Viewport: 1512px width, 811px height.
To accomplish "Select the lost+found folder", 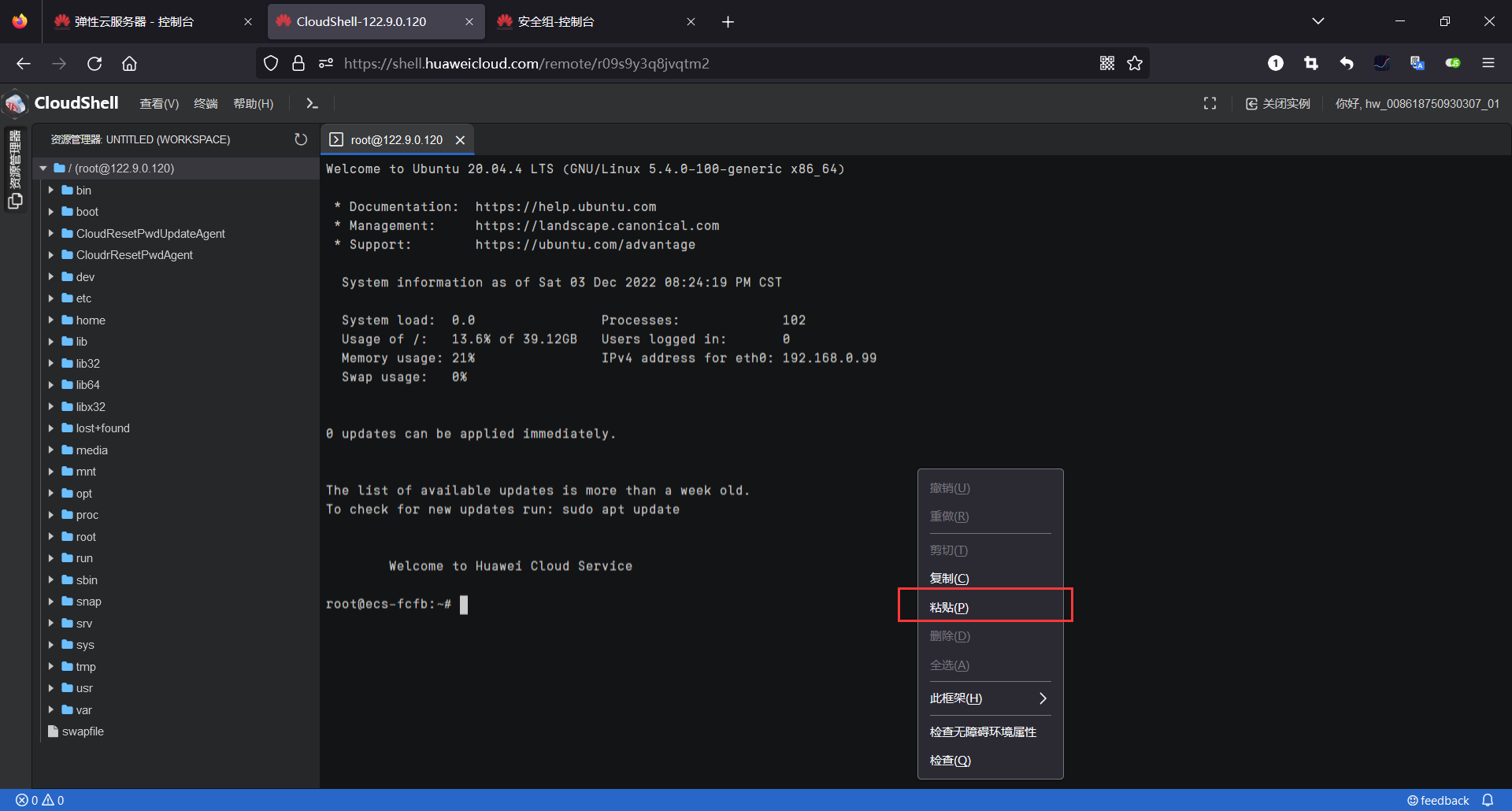I will [102, 428].
